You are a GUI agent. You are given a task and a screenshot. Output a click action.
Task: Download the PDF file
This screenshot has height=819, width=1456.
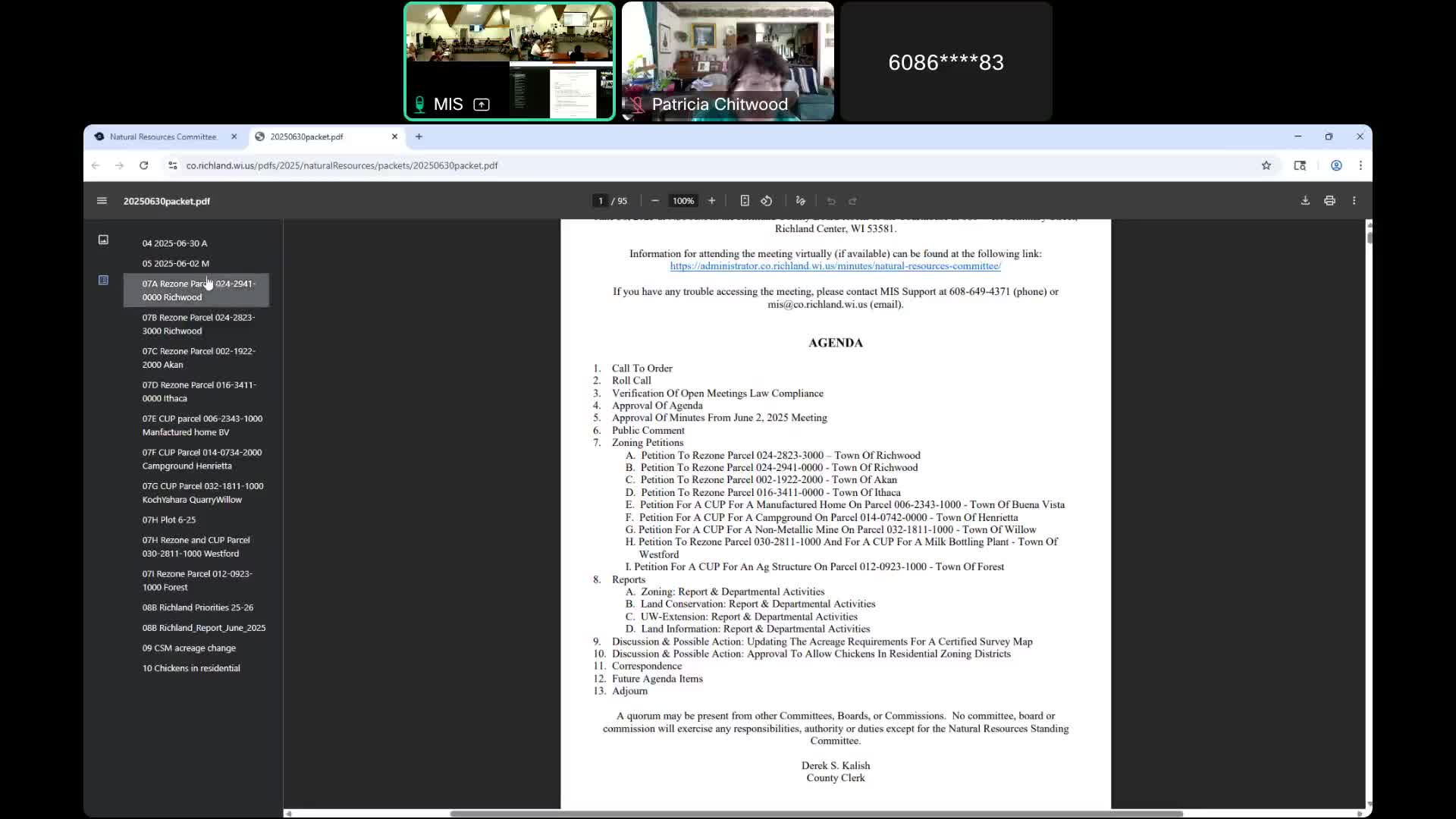pyautogui.click(x=1305, y=201)
